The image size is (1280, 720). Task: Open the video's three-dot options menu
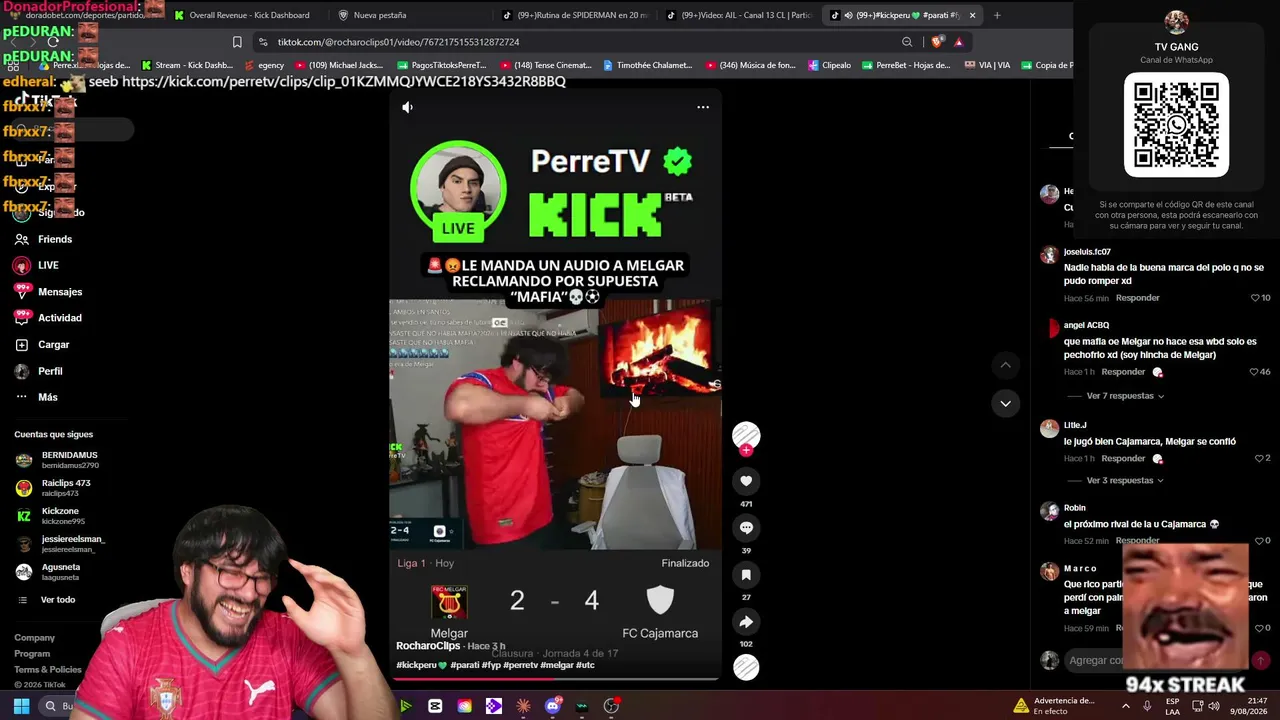point(703,107)
